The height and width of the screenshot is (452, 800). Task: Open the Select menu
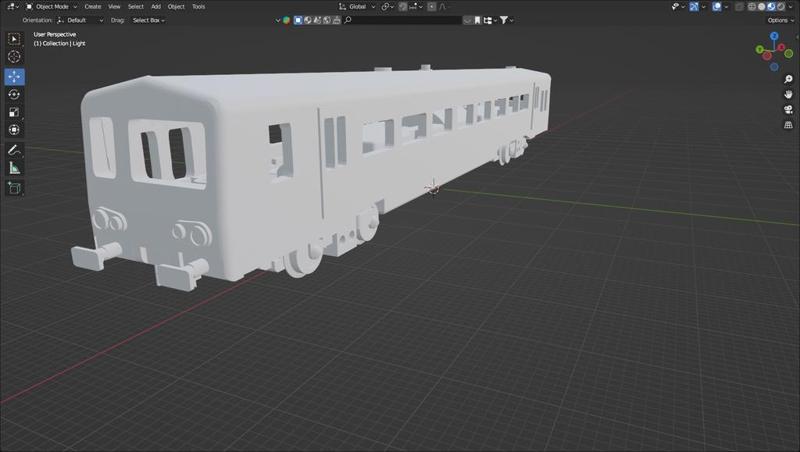pyautogui.click(x=136, y=7)
